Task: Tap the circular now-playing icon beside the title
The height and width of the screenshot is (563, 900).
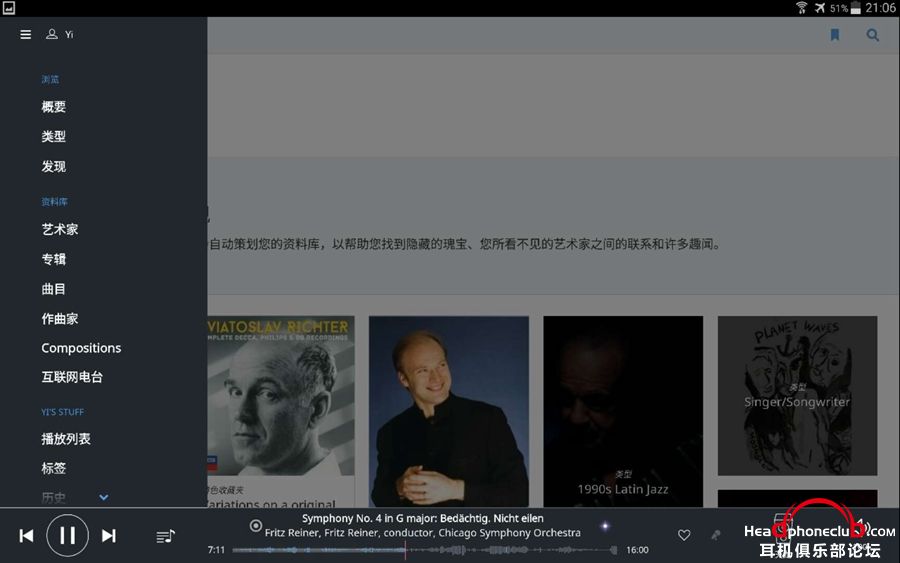Action: pos(256,525)
